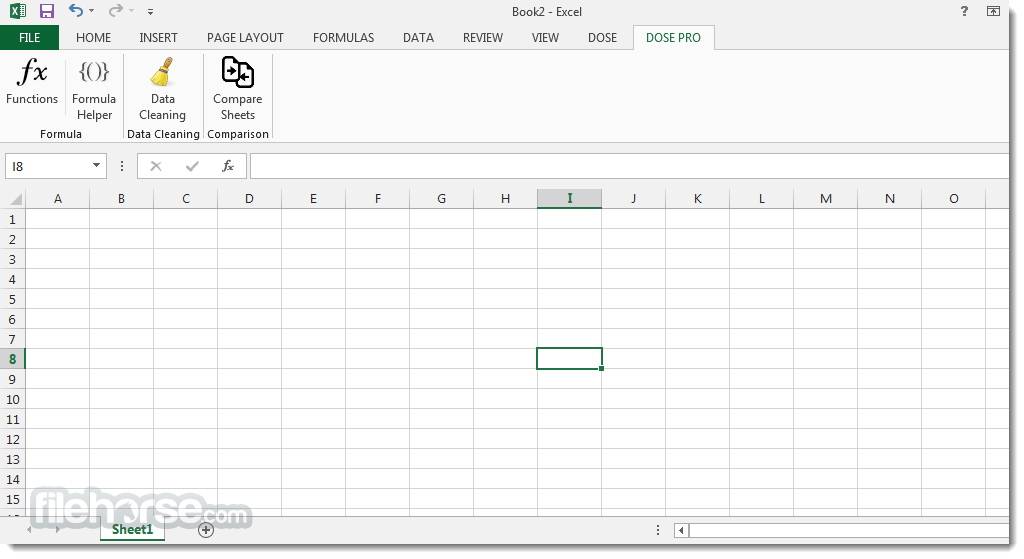1024x559 pixels.
Task: Select column M header
Action: point(825,199)
